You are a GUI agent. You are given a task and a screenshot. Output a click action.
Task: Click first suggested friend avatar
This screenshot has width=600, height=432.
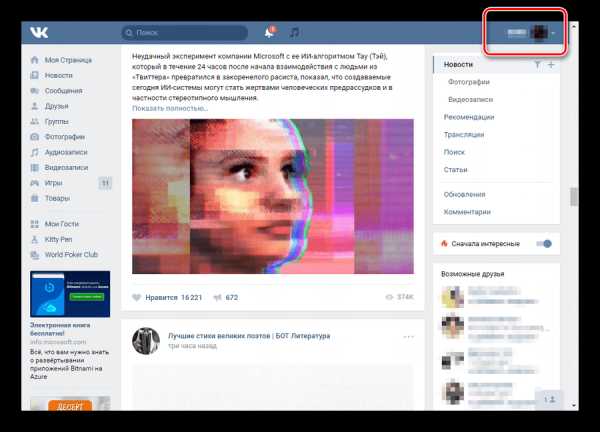[x=453, y=296]
